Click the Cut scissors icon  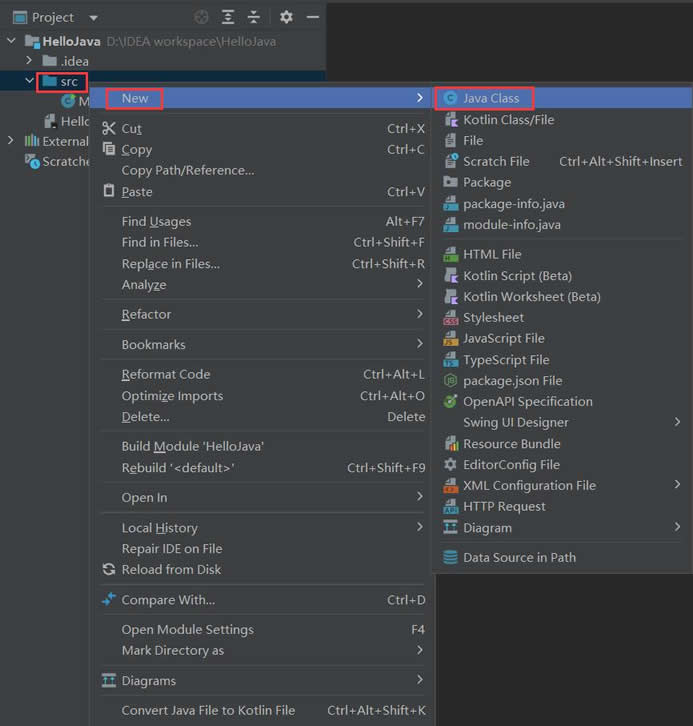point(109,128)
